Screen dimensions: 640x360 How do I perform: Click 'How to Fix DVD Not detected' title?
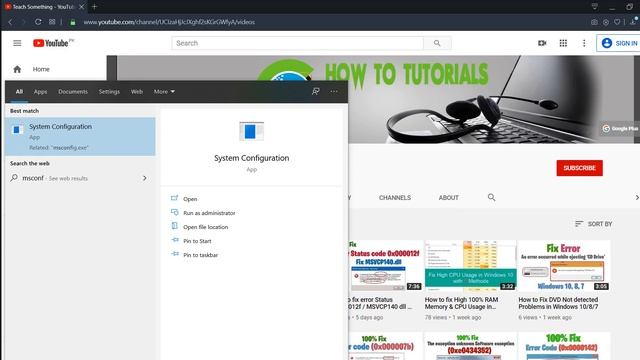[x=558, y=303]
